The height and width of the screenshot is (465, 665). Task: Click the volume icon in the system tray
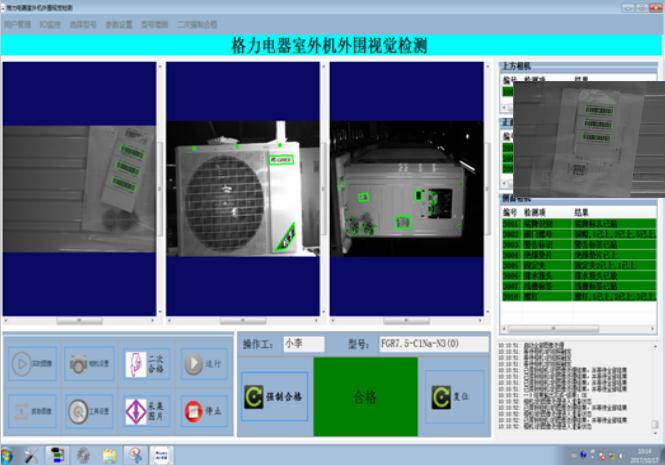coord(621,456)
